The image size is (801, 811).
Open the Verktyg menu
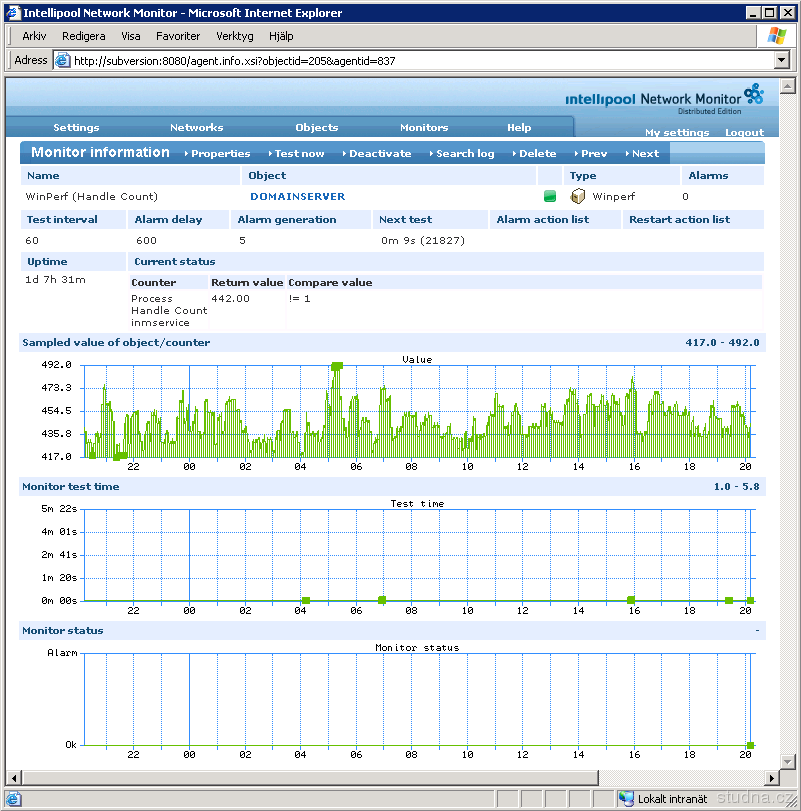coord(234,36)
